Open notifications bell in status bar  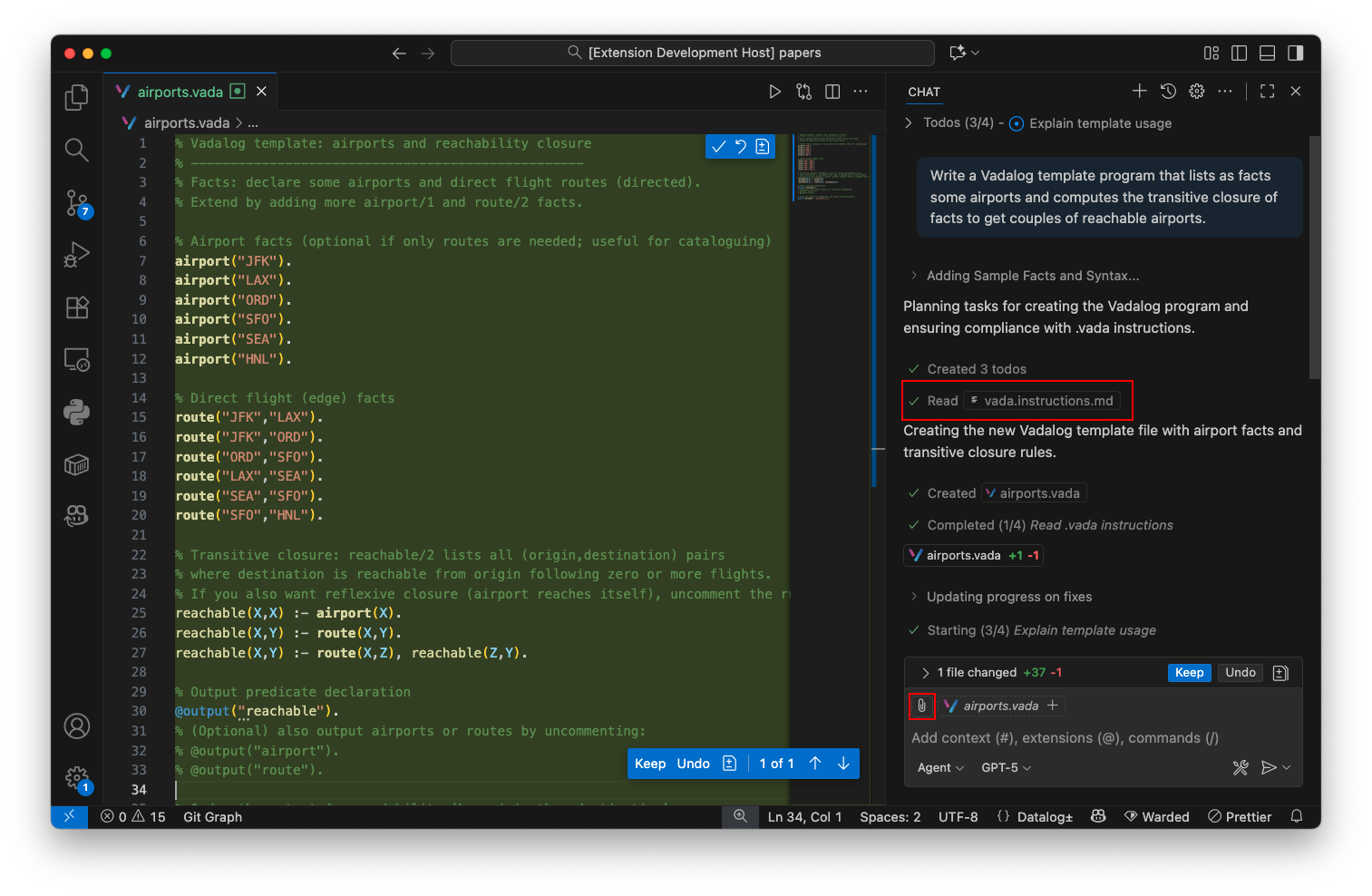point(1297,817)
